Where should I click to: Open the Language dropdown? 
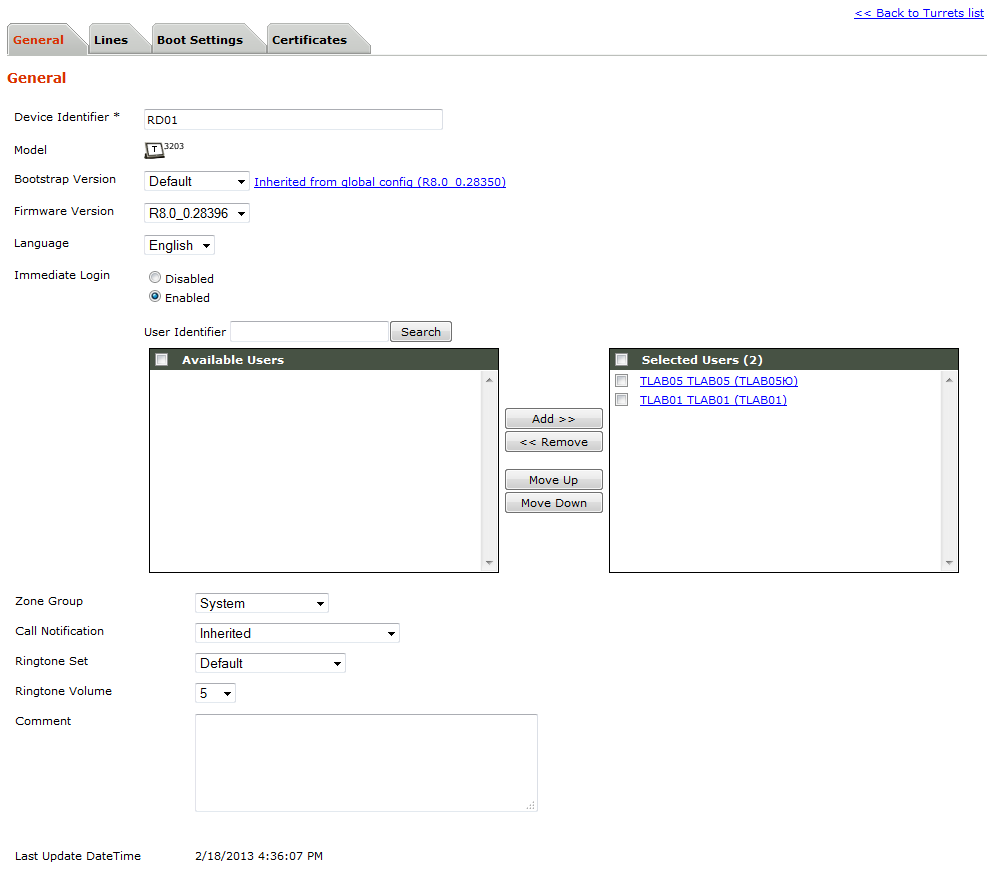point(179,245)
